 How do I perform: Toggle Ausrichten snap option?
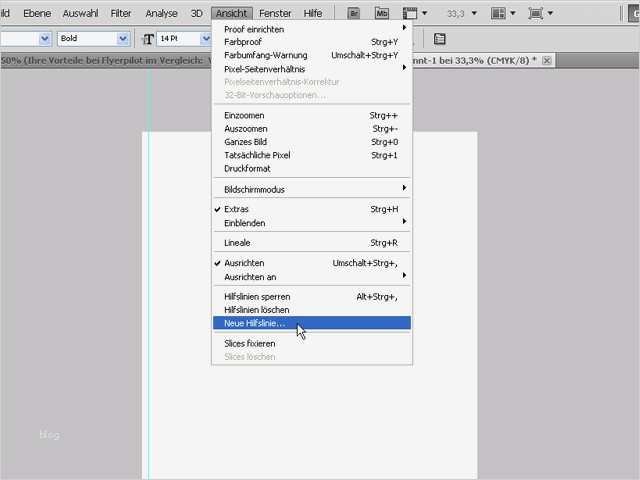[312, 263]
